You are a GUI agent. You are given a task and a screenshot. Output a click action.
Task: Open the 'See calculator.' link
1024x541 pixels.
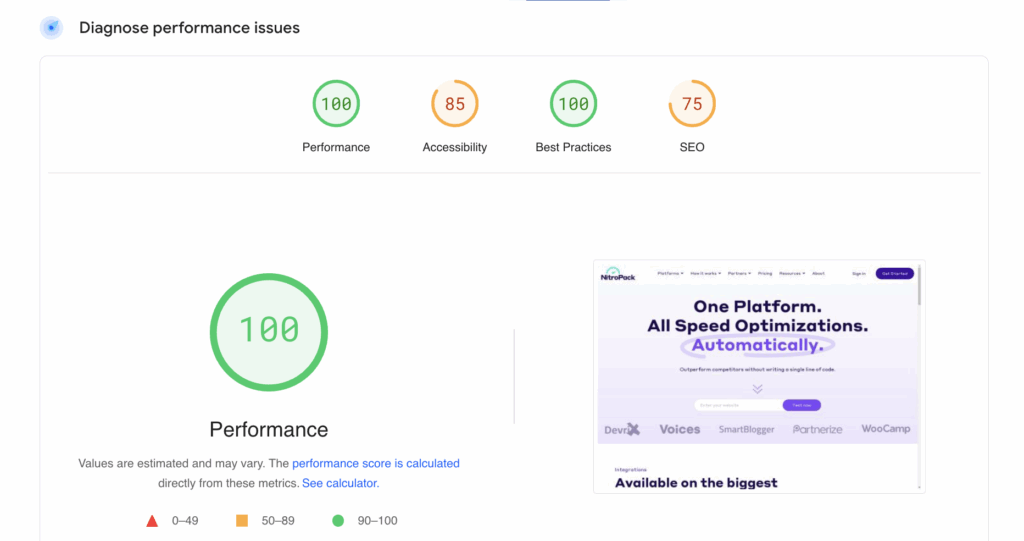point(340,484)
